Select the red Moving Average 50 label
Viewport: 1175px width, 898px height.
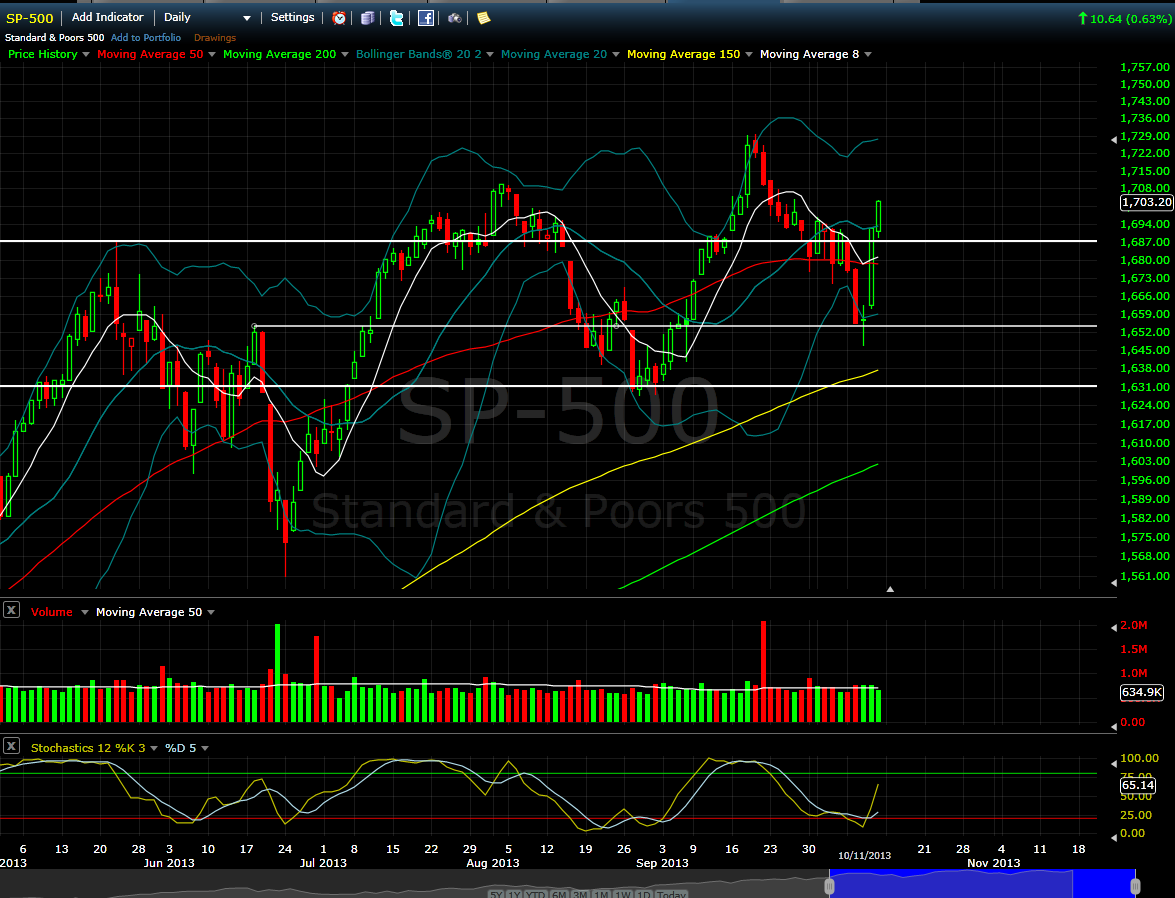click(x=150, y=54)
